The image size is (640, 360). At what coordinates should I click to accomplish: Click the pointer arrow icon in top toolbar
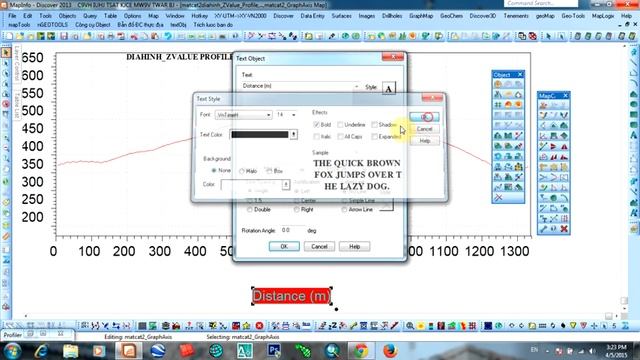[548, 36]
